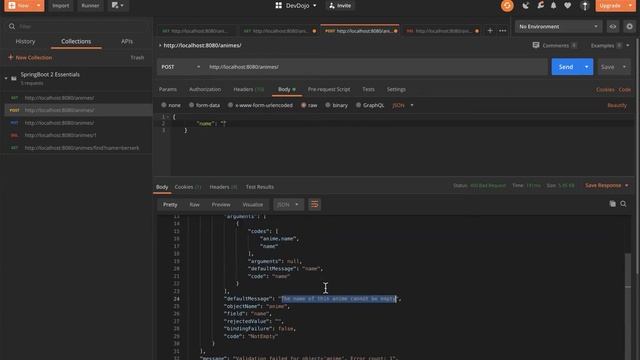Open the Tests request tab
Viewport: 640px width, 360px height.
coord(368,89)
